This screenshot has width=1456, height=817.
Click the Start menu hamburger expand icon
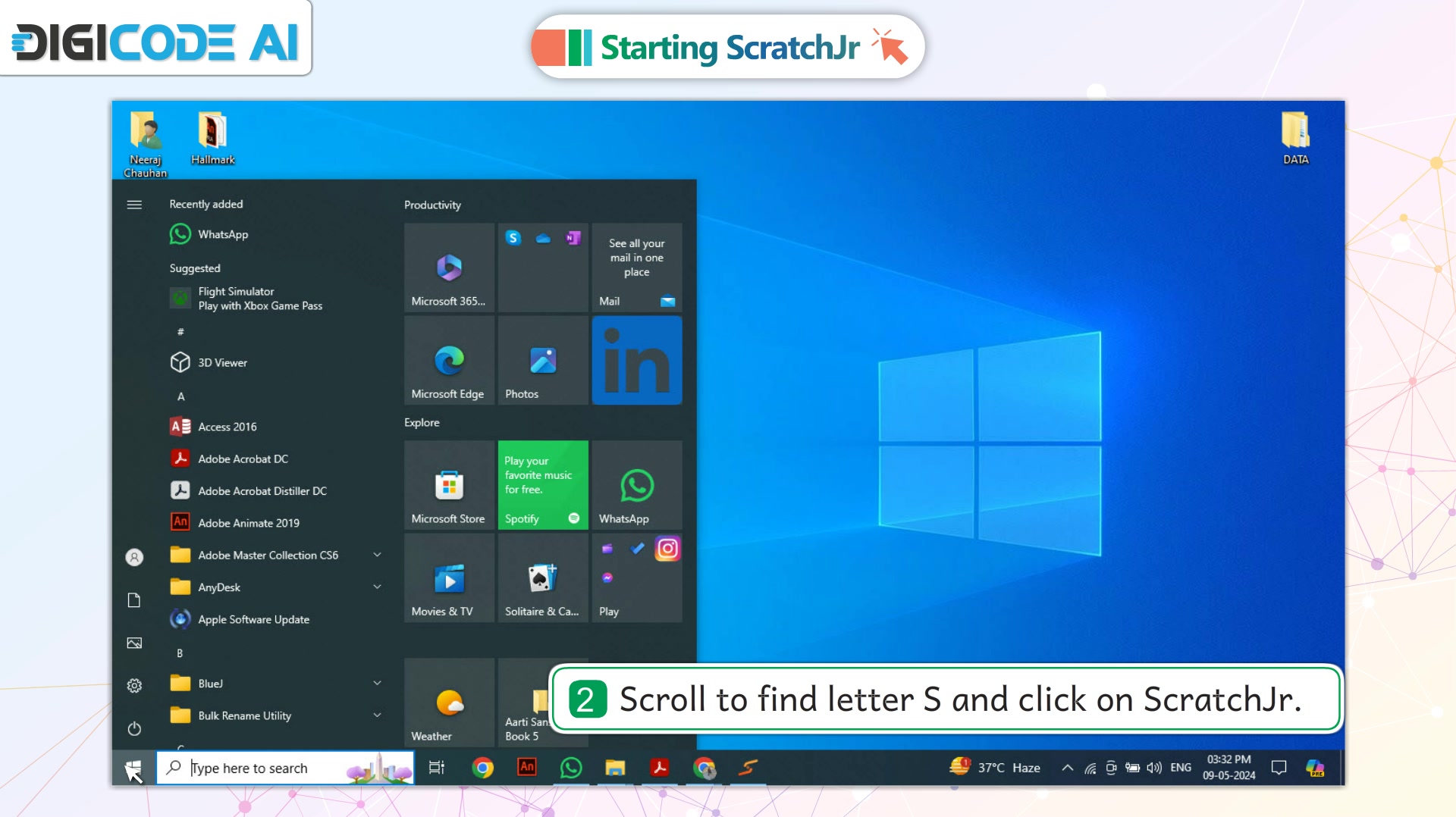tap(134, 205)
